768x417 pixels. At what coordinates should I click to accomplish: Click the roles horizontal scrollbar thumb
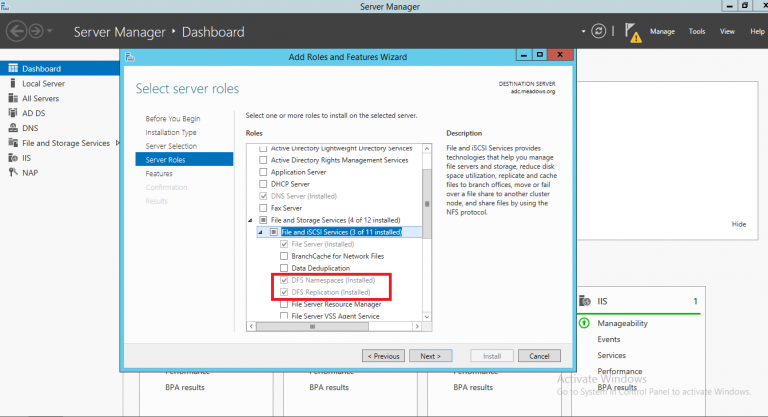(312, 326)
